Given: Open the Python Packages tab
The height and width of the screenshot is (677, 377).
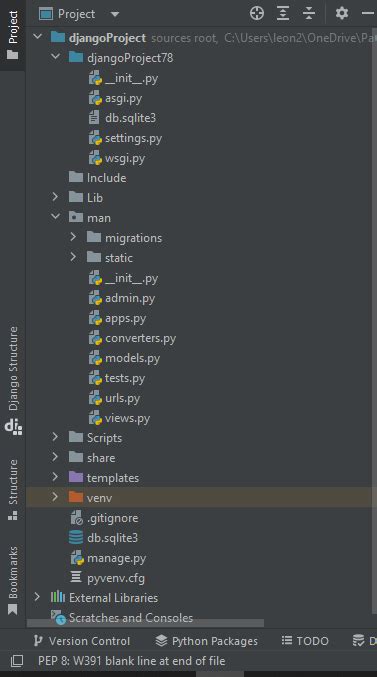Looking at the screenshot, I should coord(206,641).
